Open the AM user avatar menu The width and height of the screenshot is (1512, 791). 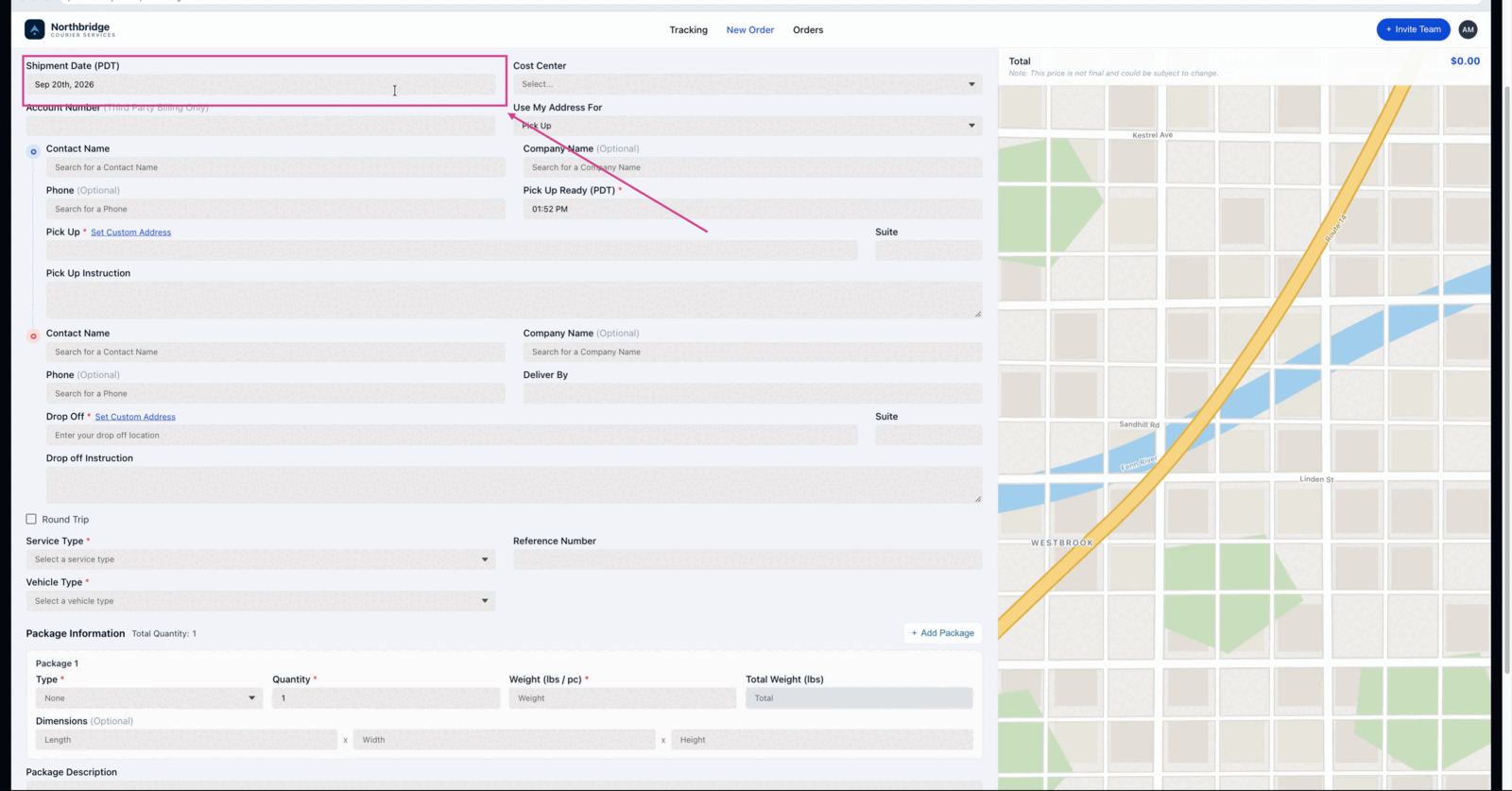1468,29
